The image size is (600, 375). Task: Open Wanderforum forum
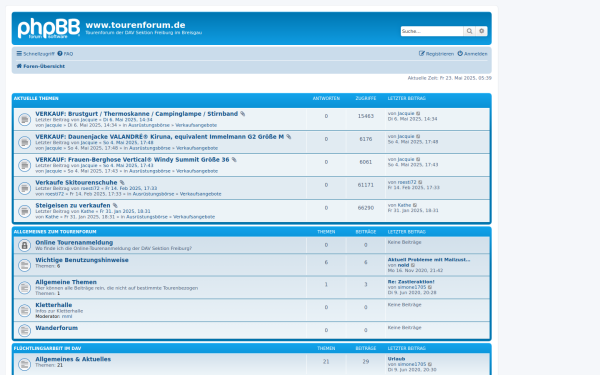point(57,328)
